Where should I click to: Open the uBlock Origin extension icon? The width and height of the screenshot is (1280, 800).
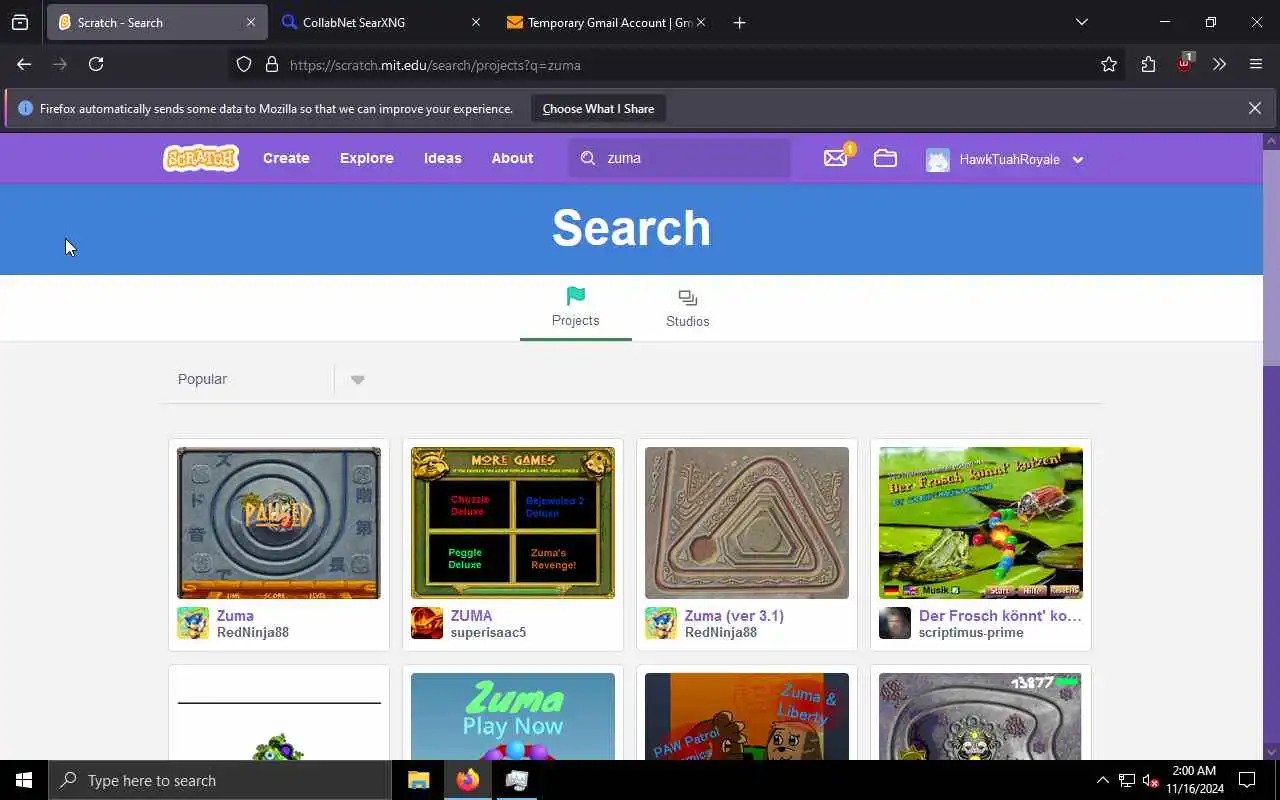1184,64
